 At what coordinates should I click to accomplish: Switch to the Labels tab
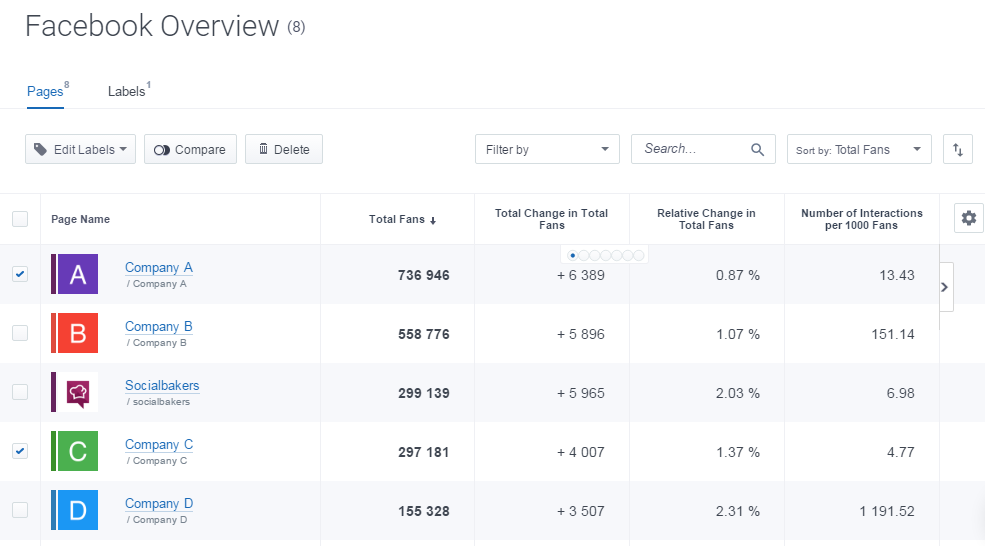pyautogui.click(x=127, y=92)
